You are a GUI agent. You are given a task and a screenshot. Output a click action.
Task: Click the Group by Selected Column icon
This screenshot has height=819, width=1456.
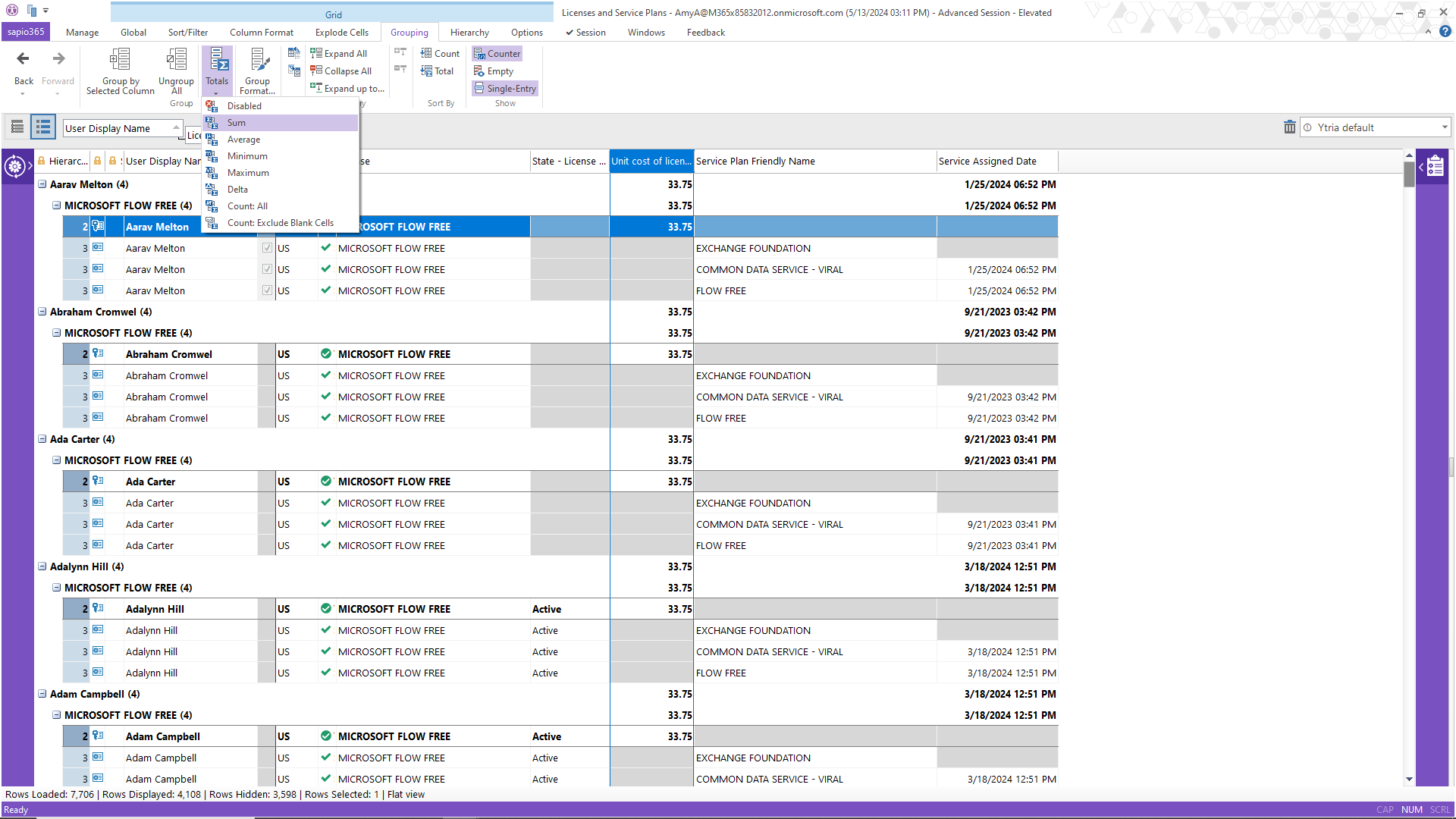(x=120, y=59)
